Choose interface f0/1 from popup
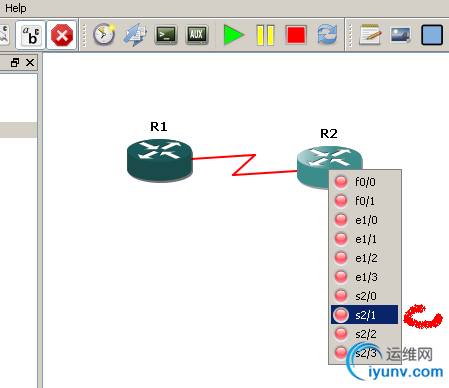 tap(365, 201)
